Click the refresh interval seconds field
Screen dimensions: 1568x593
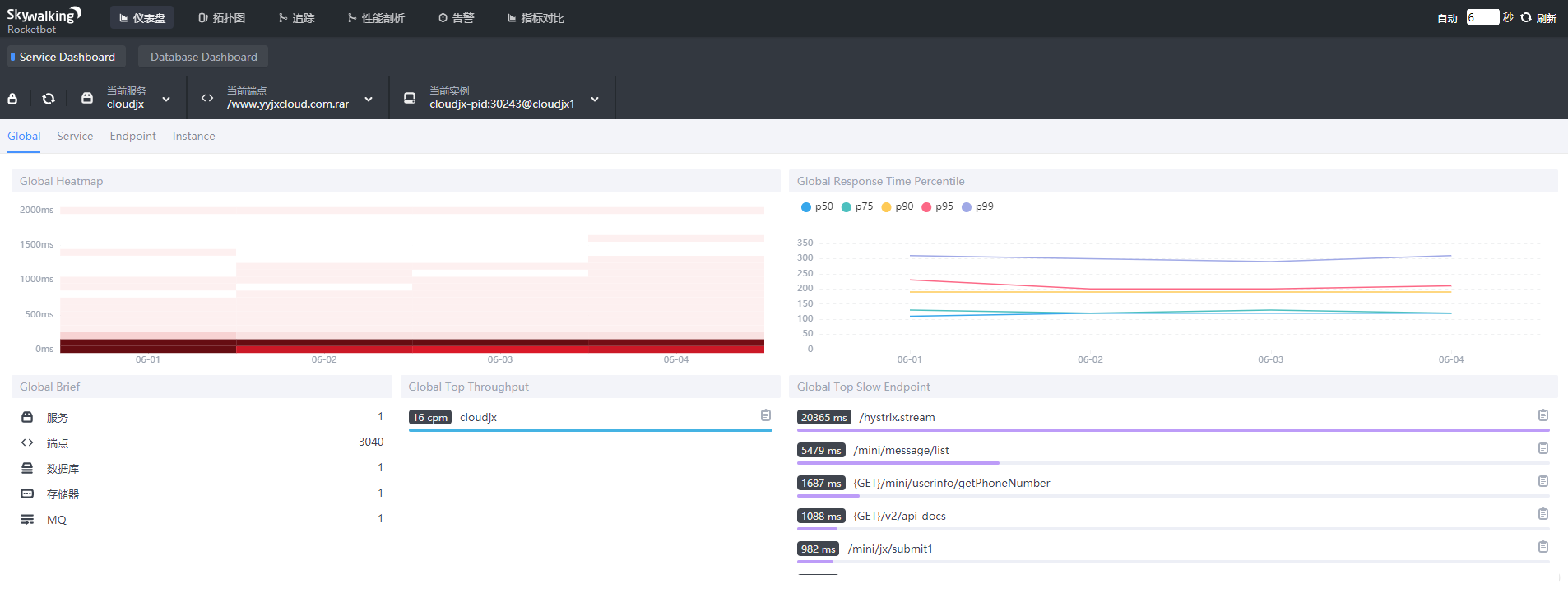pos(1482,18)
